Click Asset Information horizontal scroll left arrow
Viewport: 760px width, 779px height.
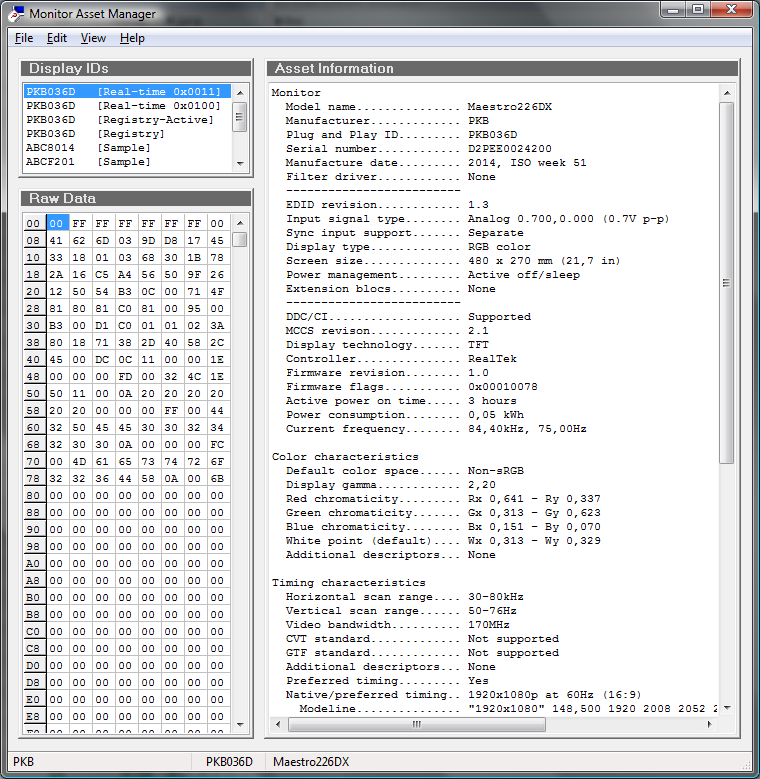[x=280, y=724]
